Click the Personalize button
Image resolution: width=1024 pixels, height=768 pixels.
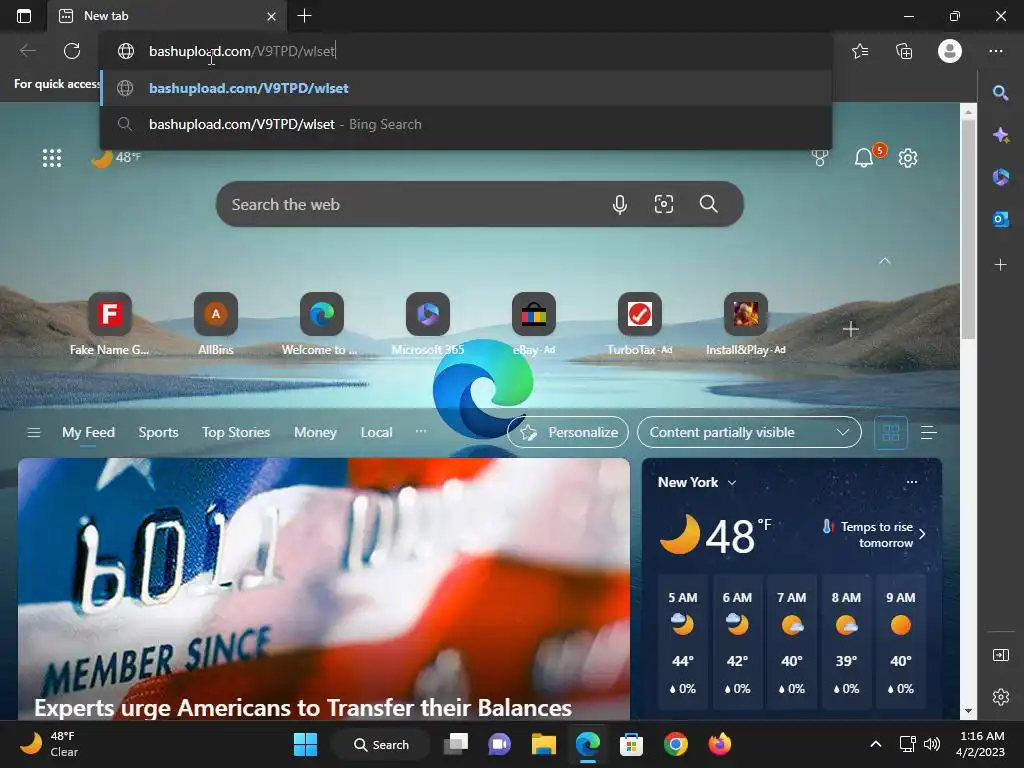tap(568, 432)
